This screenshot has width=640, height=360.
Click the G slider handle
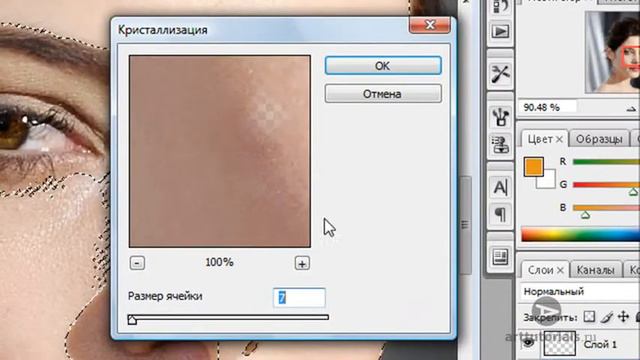(x=633, y=192)
